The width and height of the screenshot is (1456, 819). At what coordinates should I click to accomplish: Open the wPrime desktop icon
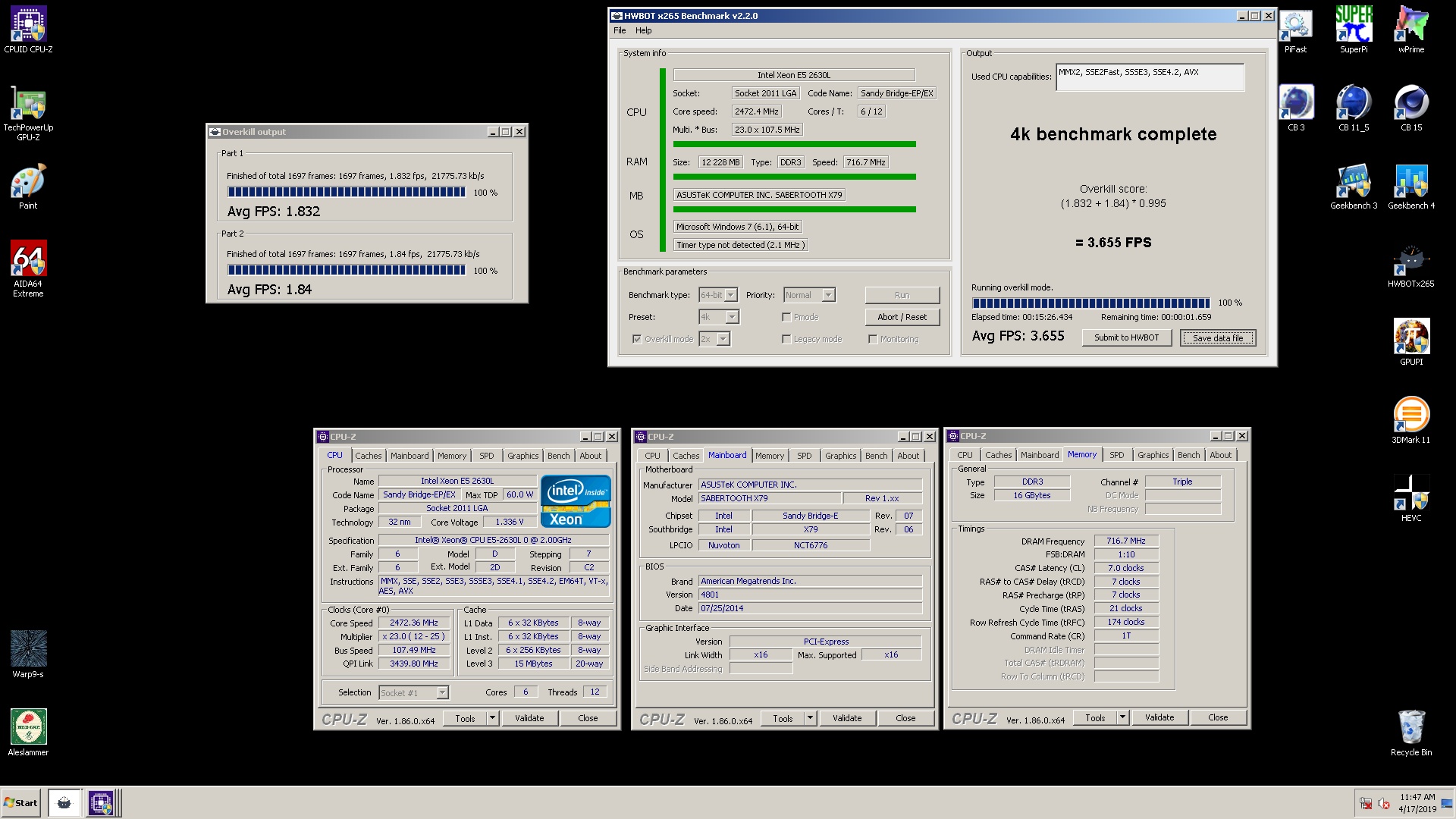1411,30
